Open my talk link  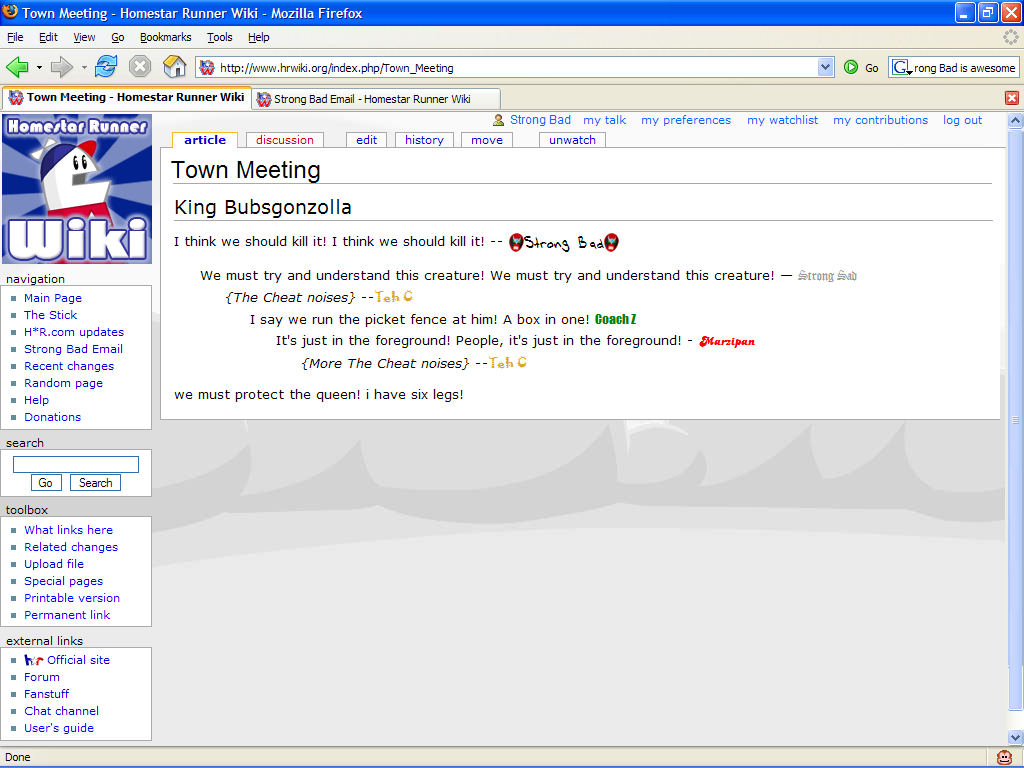click(605, 120)
